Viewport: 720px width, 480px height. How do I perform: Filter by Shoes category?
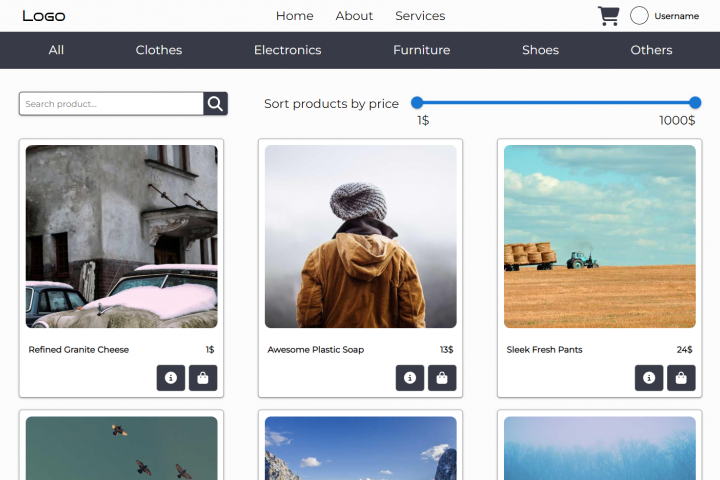coord(540,50)
